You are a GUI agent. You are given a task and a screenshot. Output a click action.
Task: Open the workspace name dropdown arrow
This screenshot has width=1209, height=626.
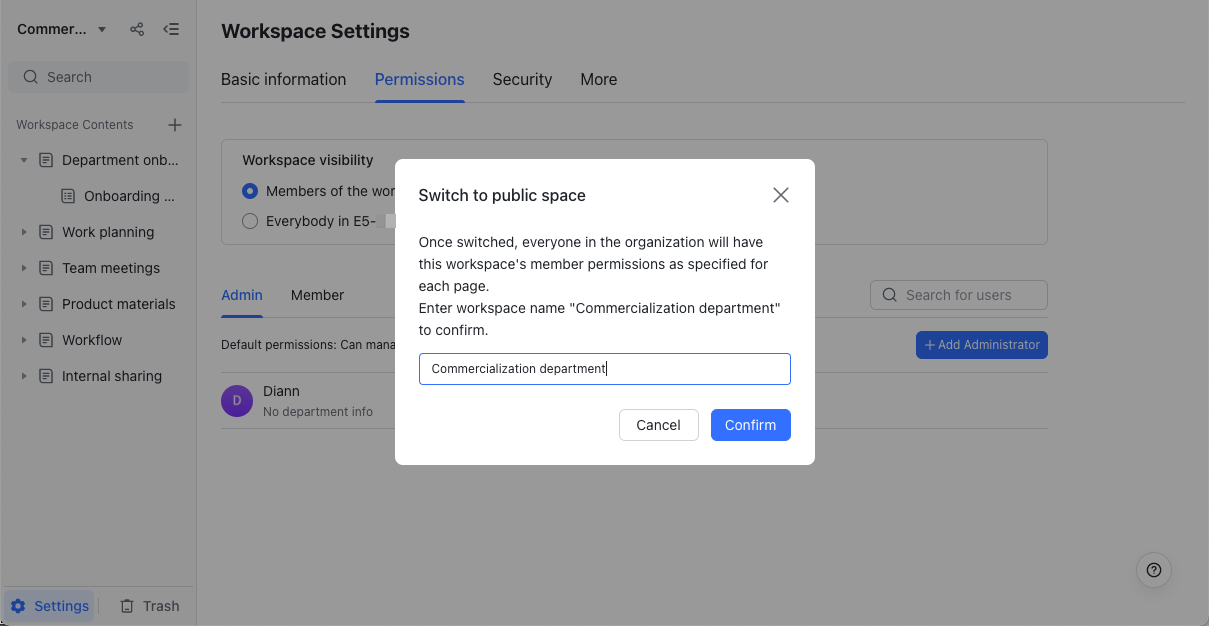102,29
